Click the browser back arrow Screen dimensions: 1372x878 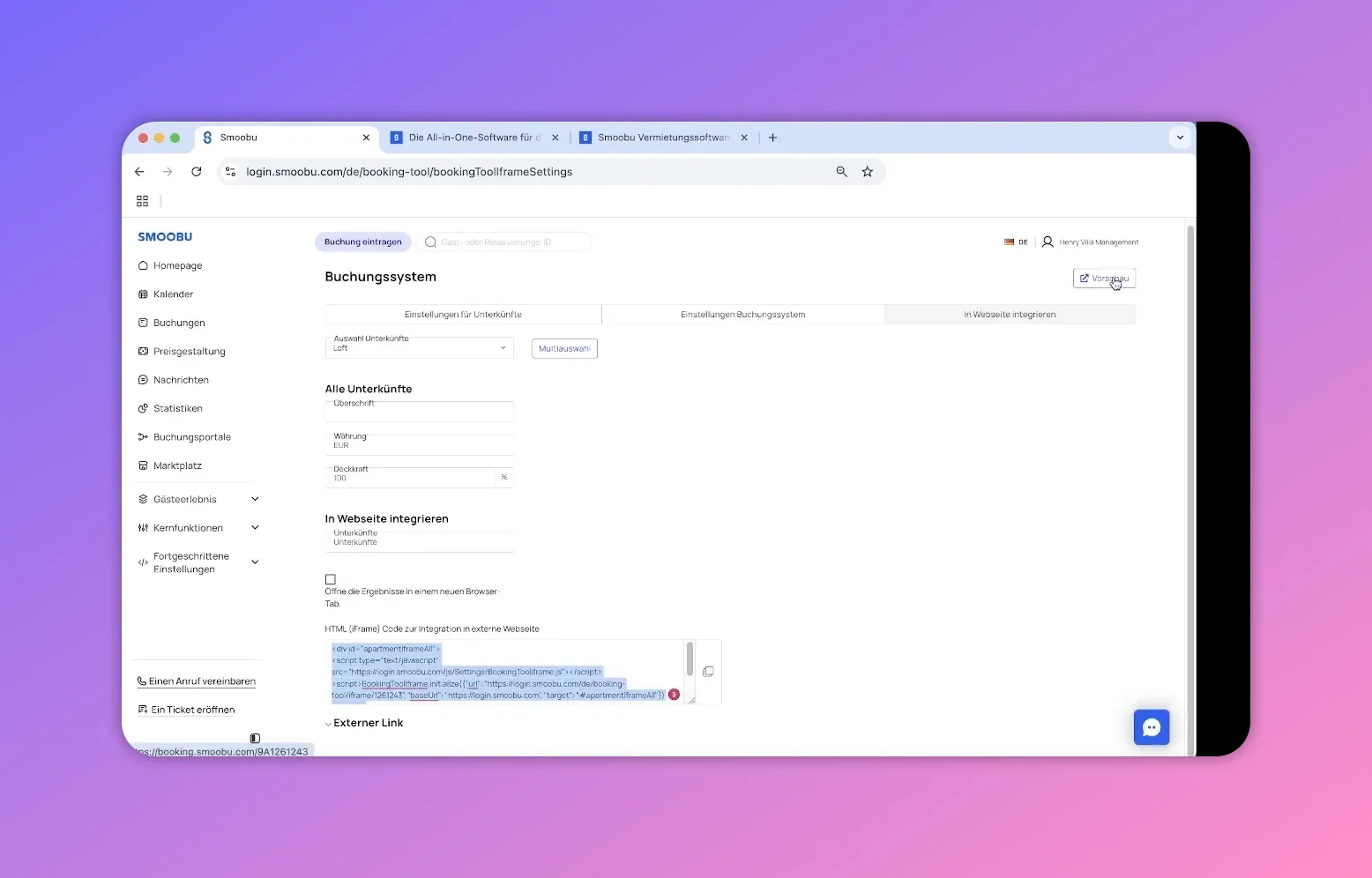pos(139,172)
